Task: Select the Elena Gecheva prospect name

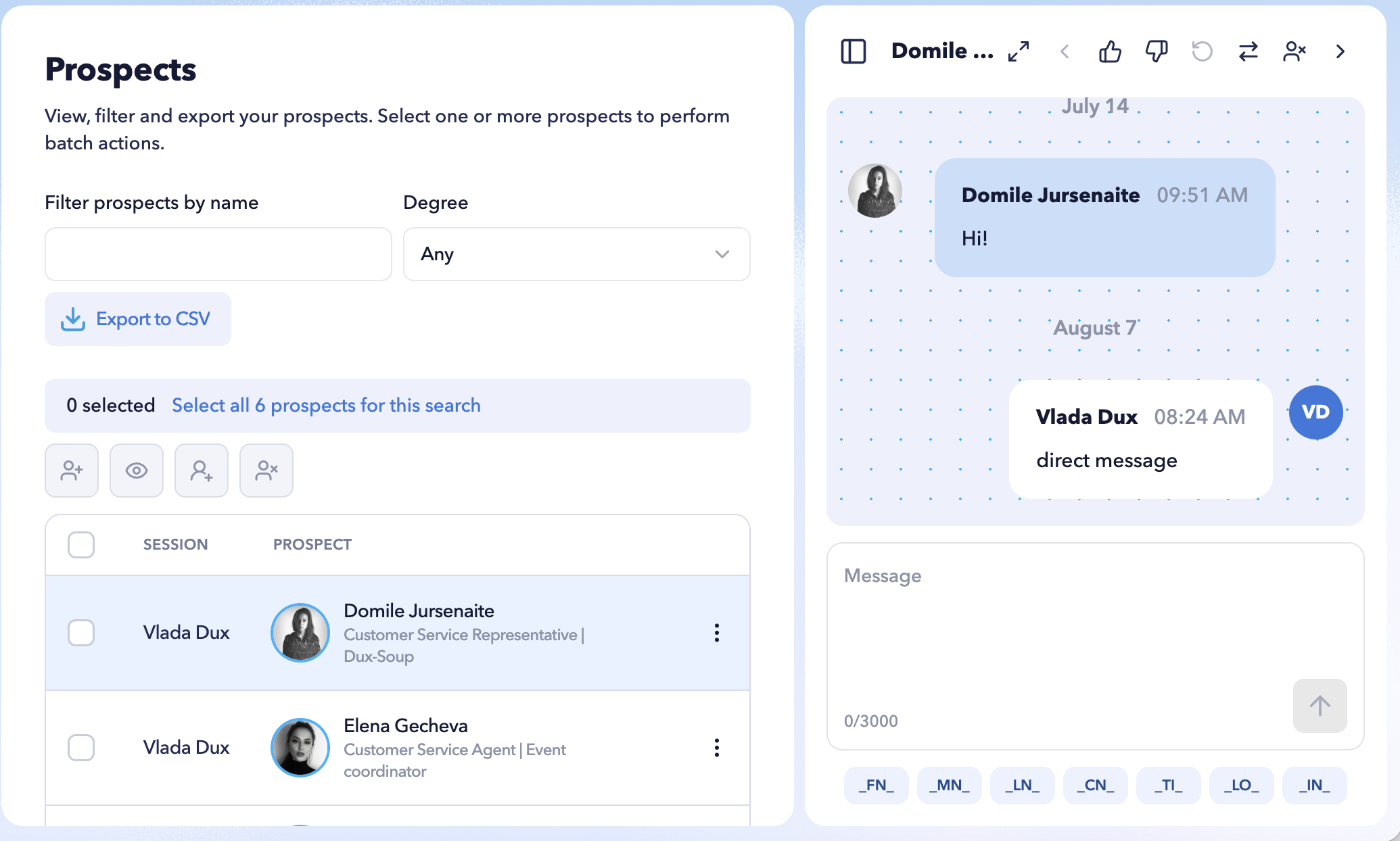Action: (406, 726)
